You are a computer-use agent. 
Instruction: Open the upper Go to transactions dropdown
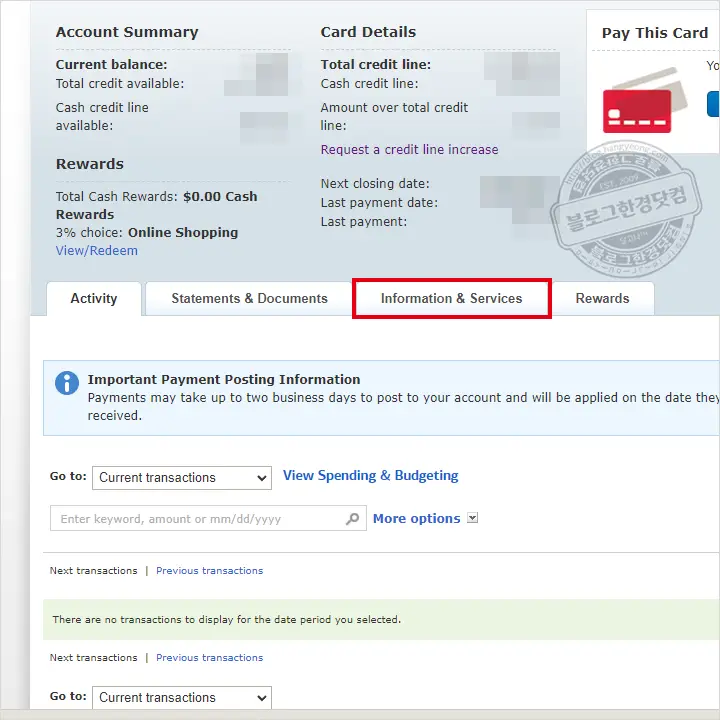click(x=181, y=478)
